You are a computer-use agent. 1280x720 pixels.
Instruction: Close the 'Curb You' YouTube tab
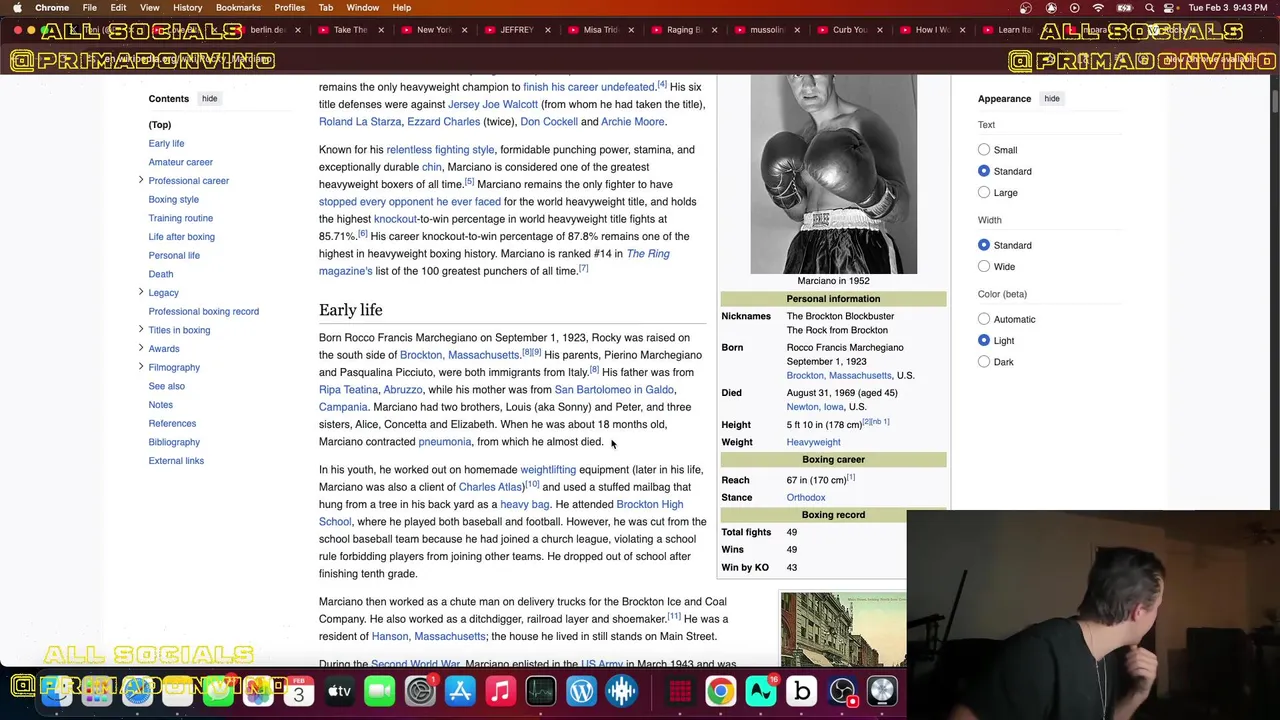[x=879, y=30]
